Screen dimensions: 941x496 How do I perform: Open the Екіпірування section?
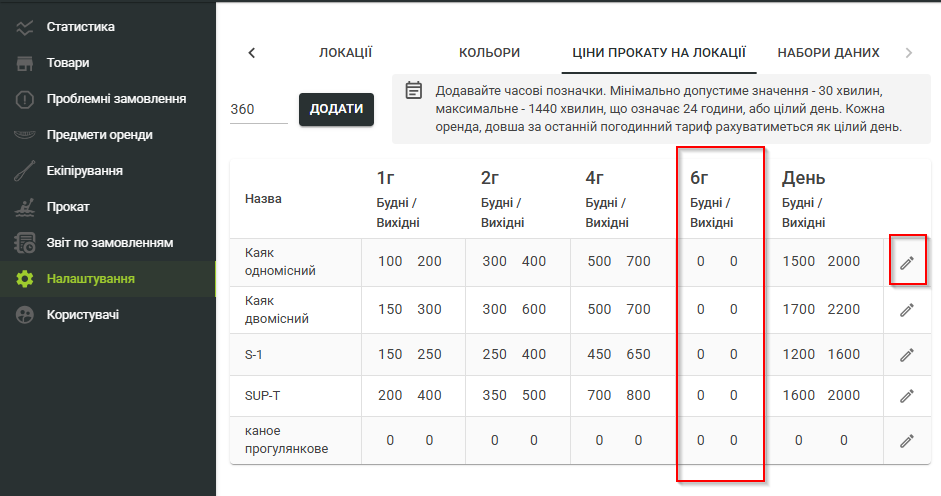pyautogui.click(x=85, y=171)
